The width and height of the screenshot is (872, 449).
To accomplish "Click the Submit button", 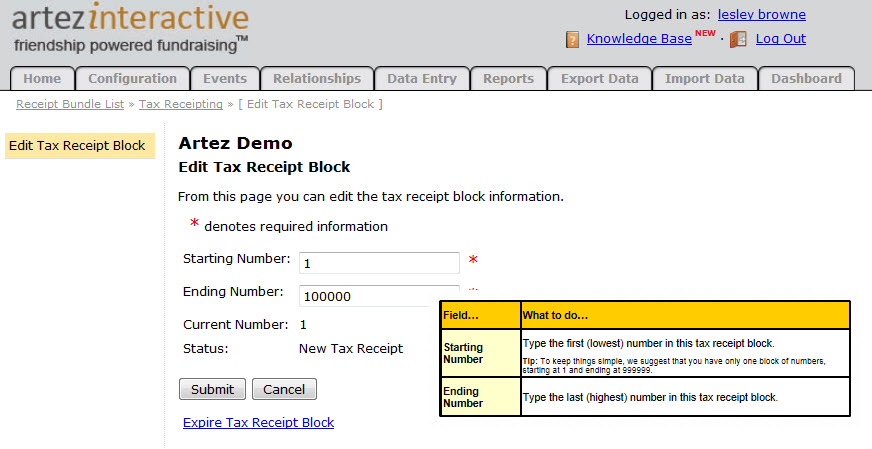I will pos(212,389).
